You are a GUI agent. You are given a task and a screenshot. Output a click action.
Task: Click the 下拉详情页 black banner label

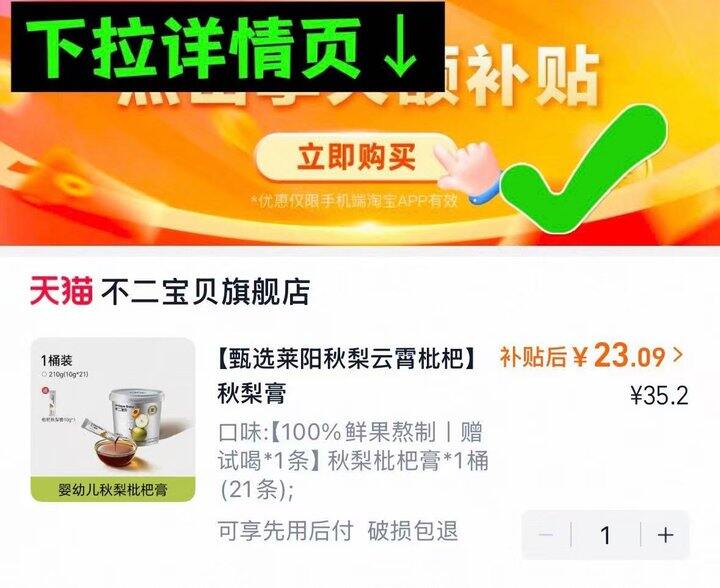[x=228, y=46]
